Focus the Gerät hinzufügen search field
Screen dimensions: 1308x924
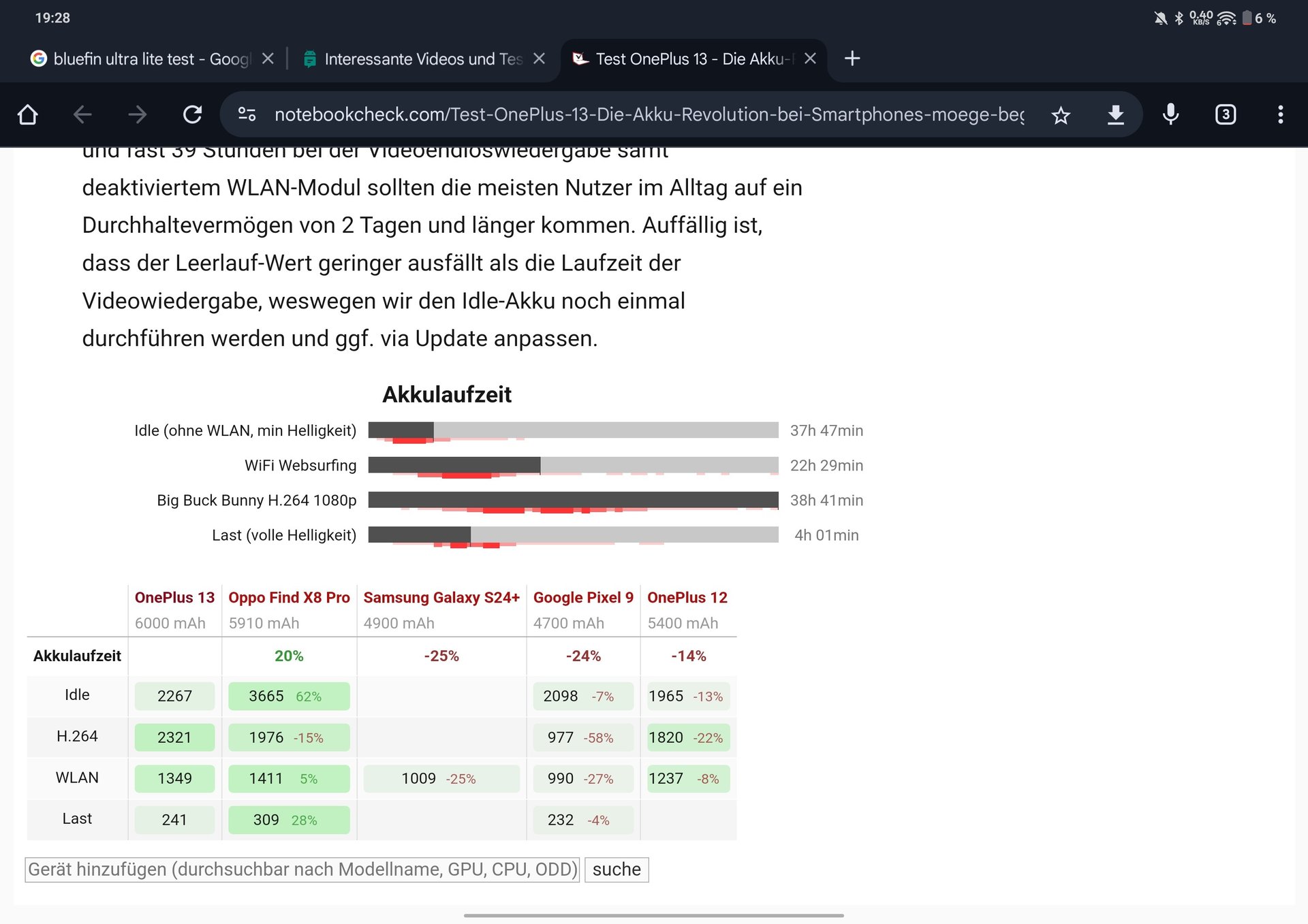302,870
